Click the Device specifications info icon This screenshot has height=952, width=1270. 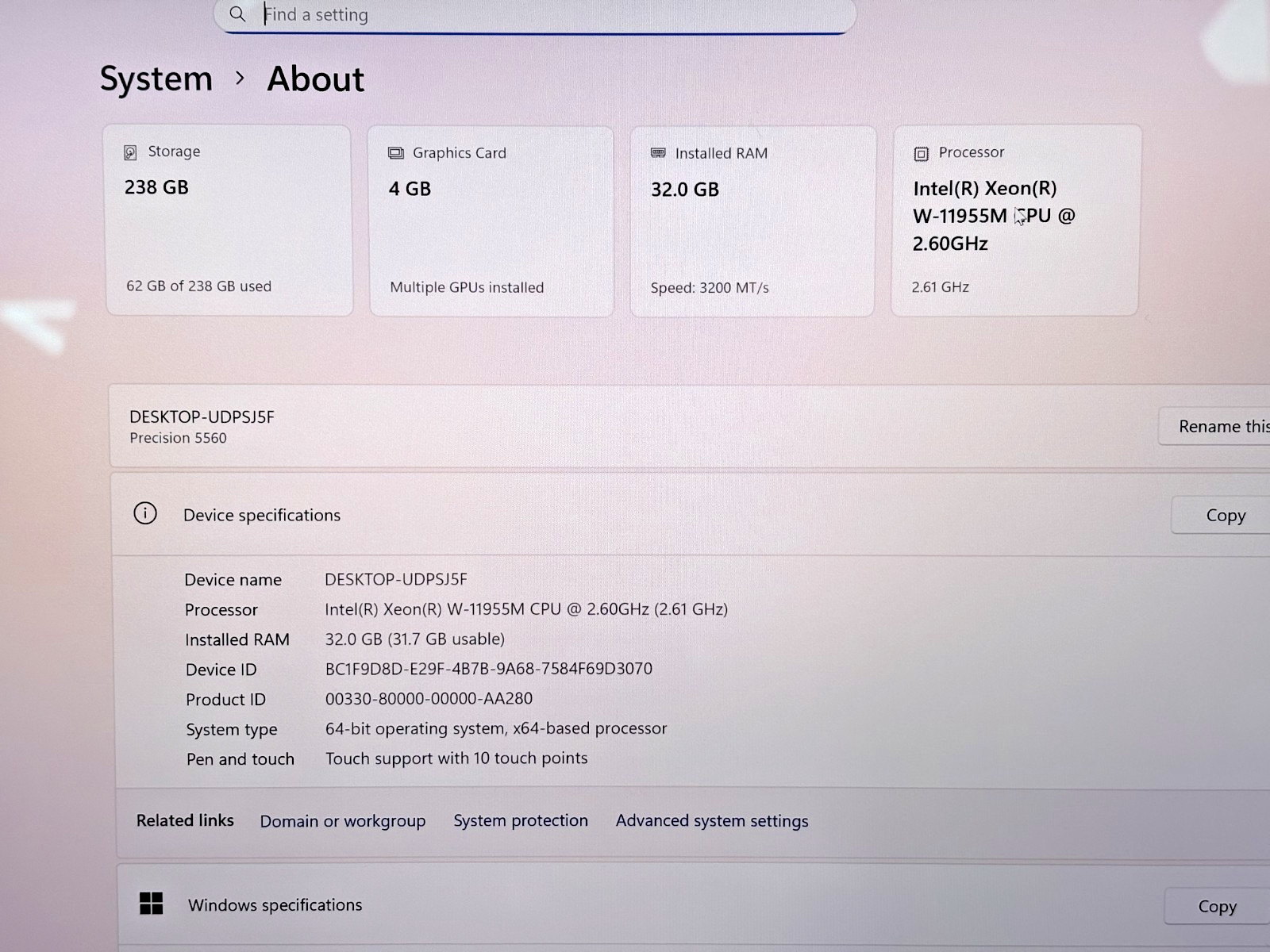pyautogui.click(x=145, y=513)
